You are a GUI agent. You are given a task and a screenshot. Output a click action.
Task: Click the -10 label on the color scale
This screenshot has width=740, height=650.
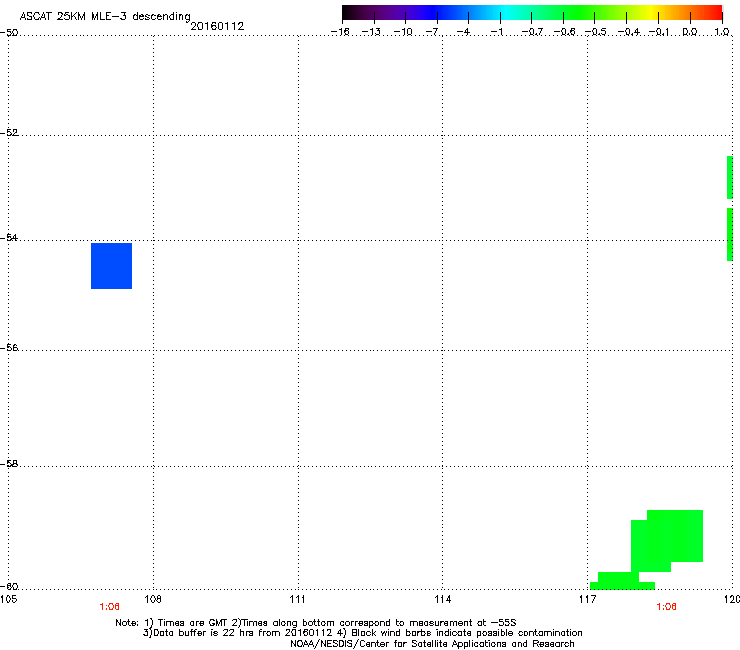pyautogui.click(x=403, y=32)
